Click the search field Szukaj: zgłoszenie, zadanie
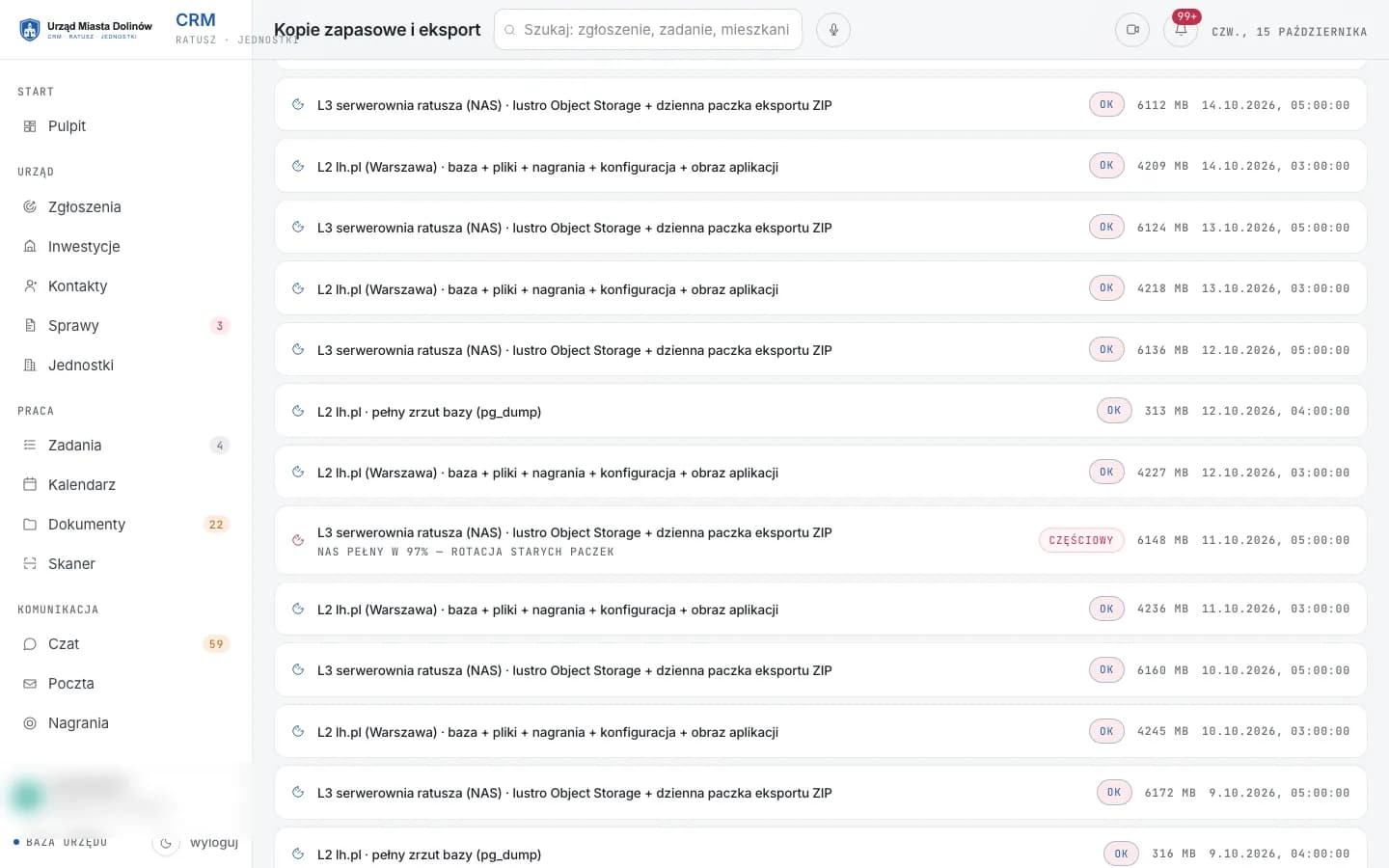The height and width of the screenshot is (868, 1389). pos(648,30)
